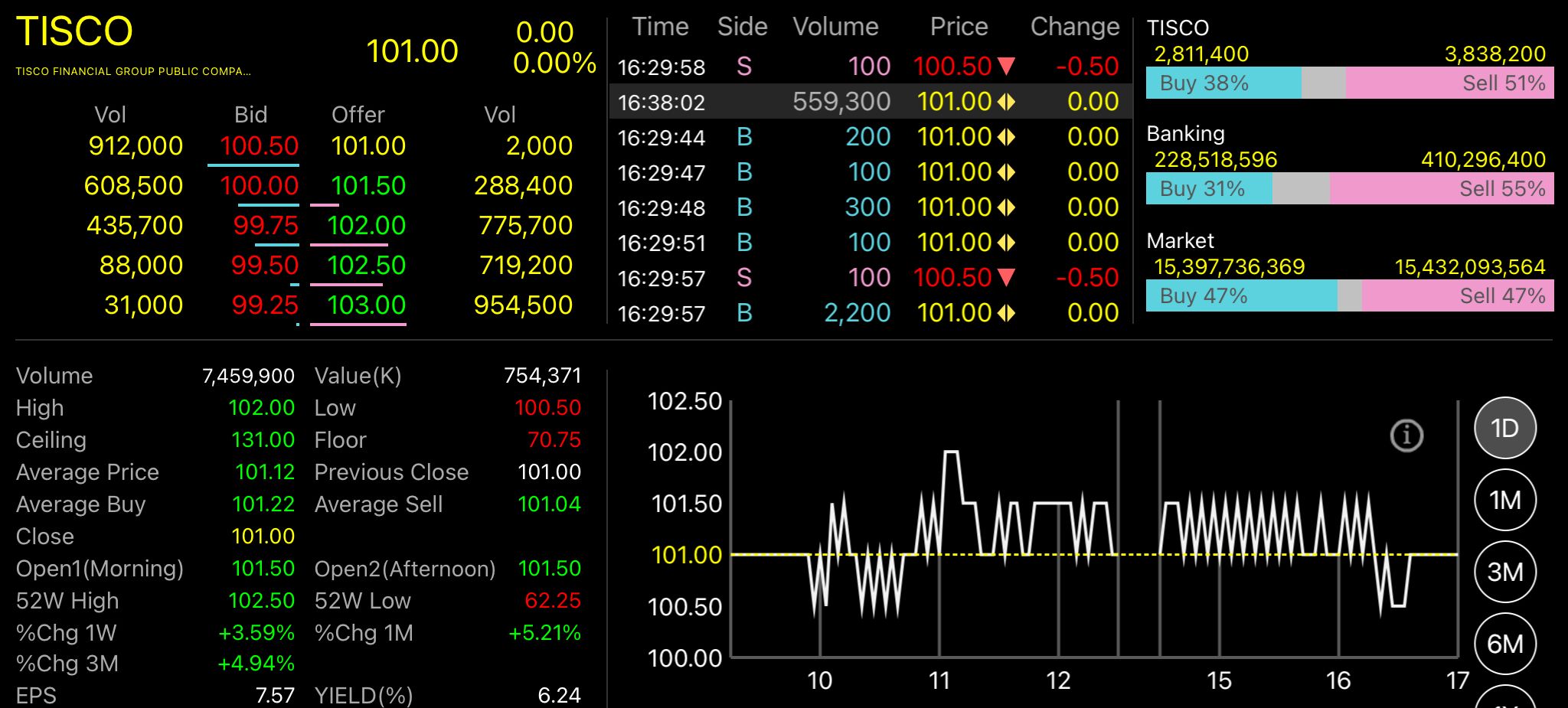Click Banking Sell 55% bar
1568x708 pixels.
click(x=1442, y=188)
